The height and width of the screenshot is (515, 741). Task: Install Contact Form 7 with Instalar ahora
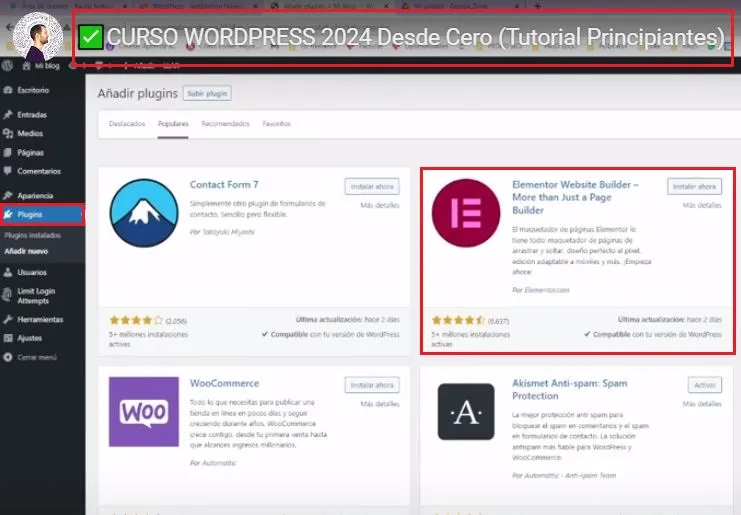372,187
